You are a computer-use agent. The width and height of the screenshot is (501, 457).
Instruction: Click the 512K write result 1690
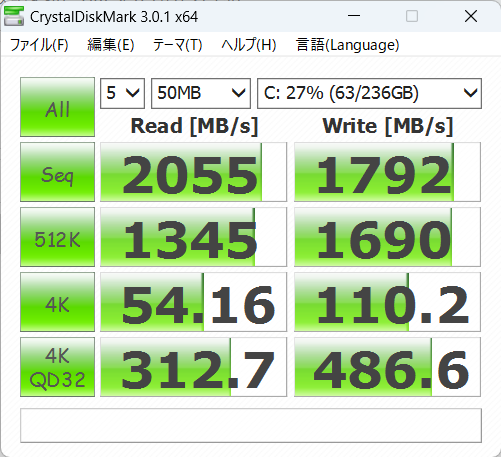tap(387, 237)
